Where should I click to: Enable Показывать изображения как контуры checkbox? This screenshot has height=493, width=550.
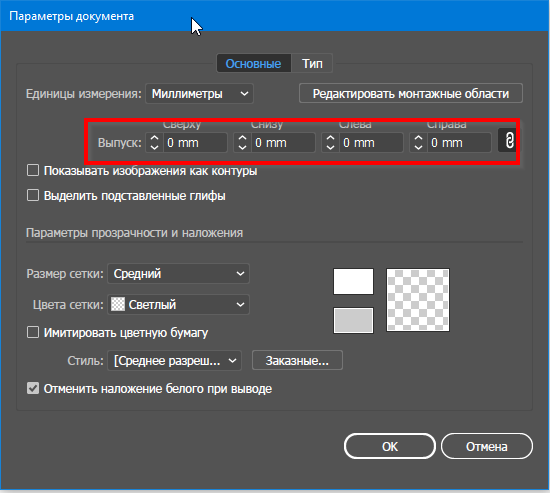pos(33,171)
